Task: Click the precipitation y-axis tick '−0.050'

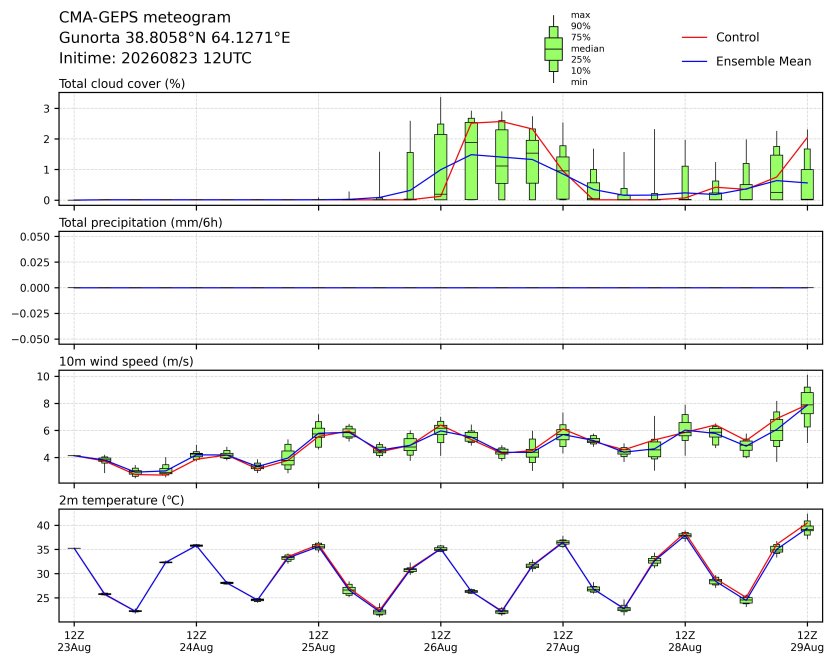Action: coord(31,339)
